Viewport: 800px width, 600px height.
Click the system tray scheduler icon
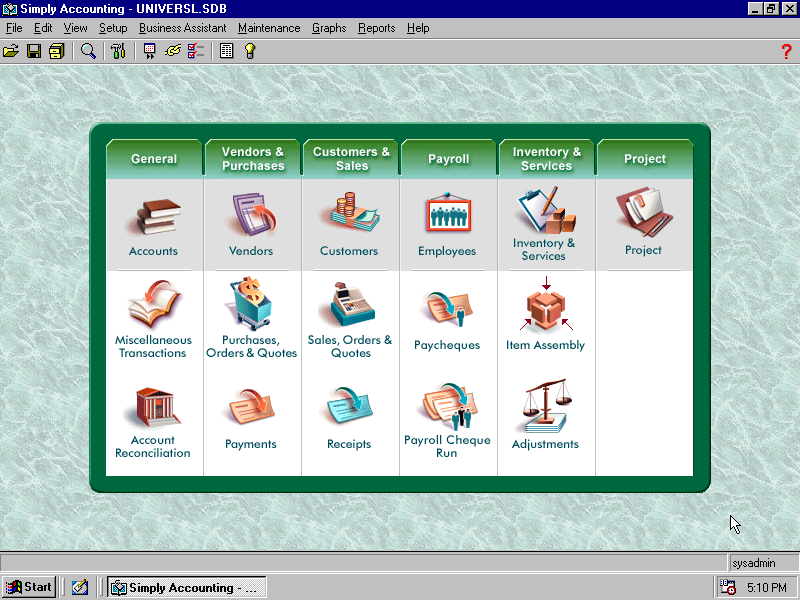(727, 587)
